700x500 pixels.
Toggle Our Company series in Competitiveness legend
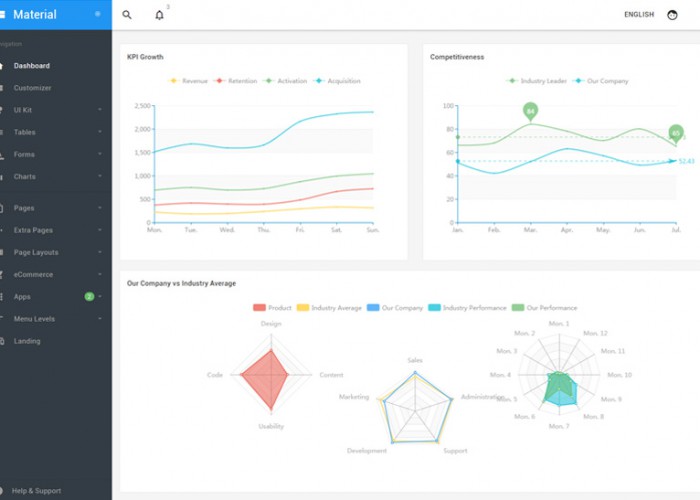click(x=600, y=81)
